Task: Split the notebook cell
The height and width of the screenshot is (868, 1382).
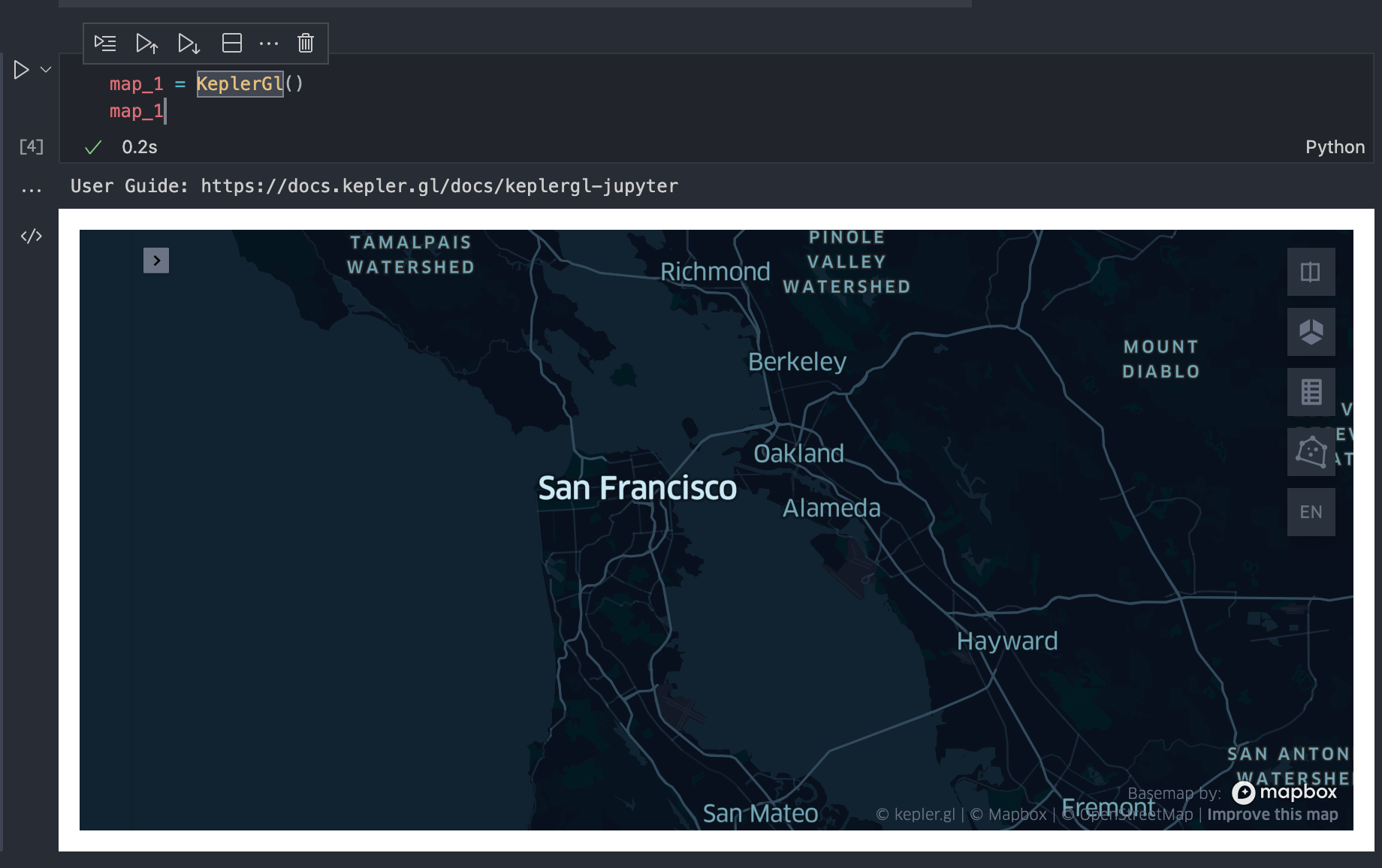Action: (231, 44)
